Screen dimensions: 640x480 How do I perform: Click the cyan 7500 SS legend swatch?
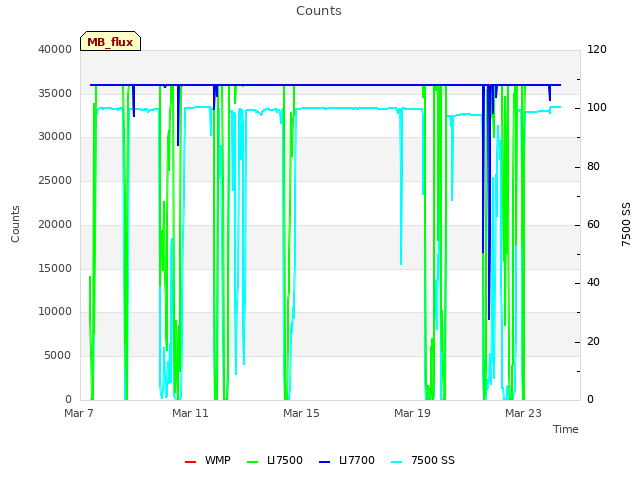point(396,462)
